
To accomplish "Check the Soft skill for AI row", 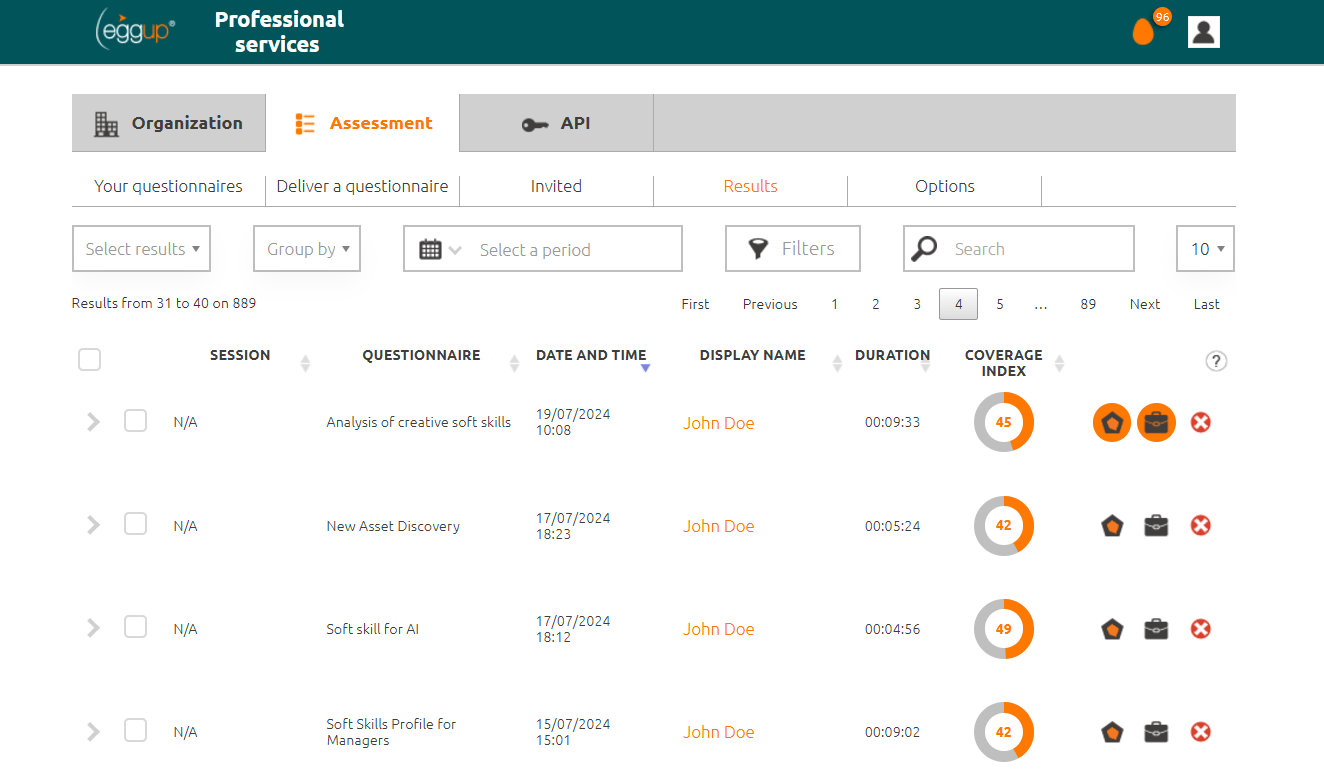I will (135, 627).
